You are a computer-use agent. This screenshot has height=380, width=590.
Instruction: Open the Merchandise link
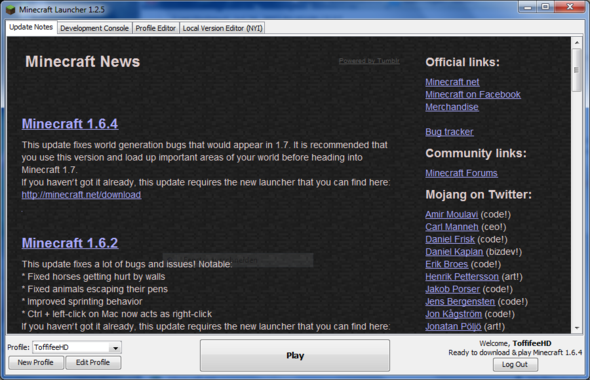point(452,107)
